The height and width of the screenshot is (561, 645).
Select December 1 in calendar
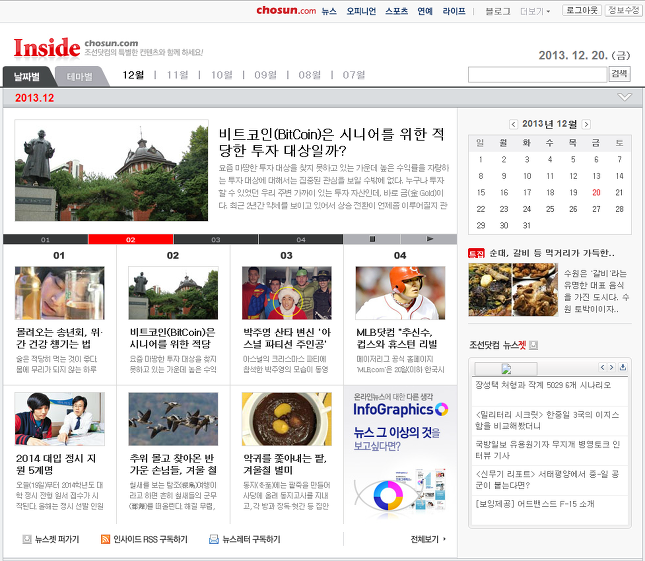(480, 160)
